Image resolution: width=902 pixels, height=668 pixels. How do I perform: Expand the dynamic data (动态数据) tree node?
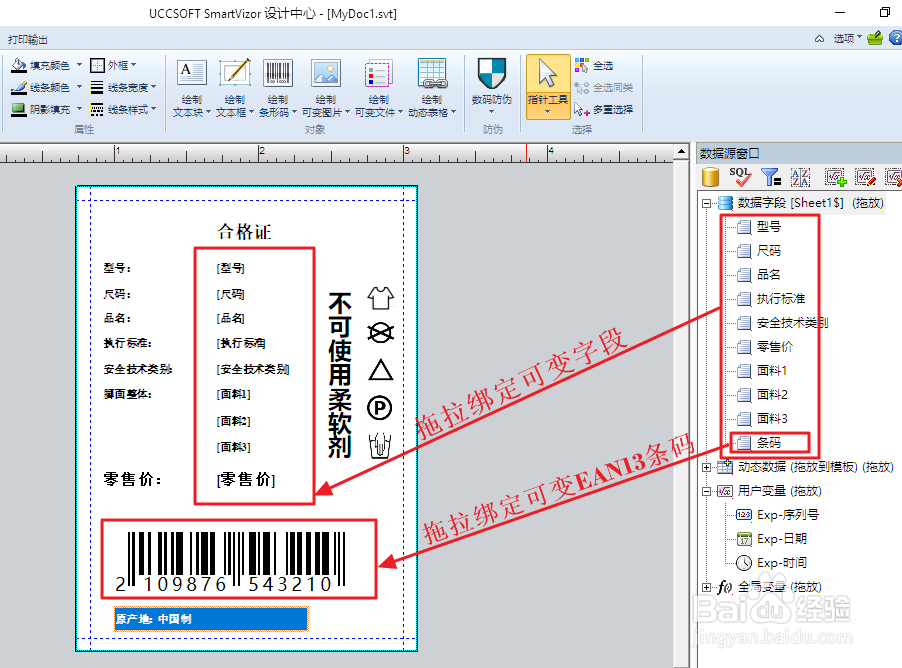pos(706,467)
